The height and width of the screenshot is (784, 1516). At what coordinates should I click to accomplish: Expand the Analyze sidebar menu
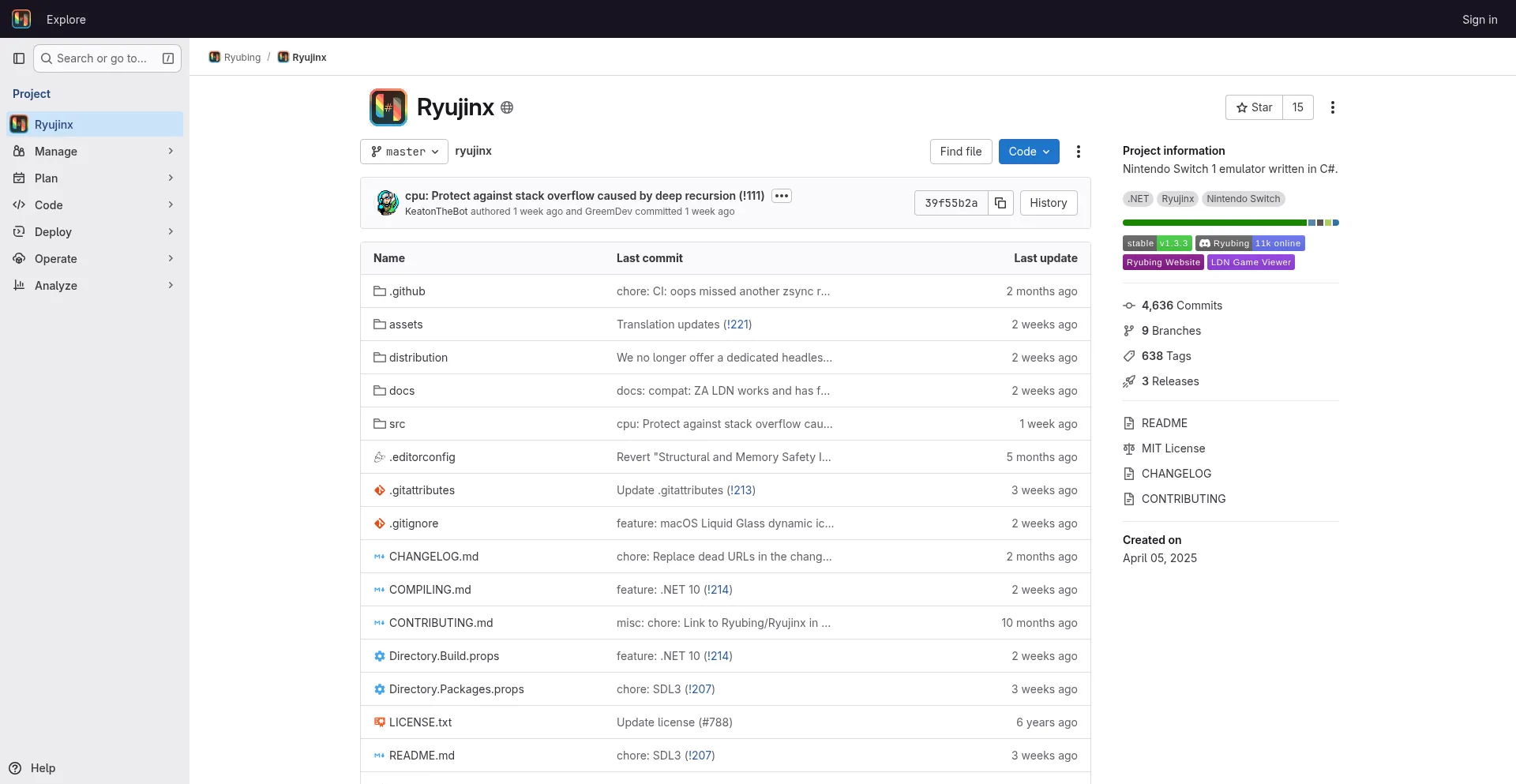(x=95, y=286)
